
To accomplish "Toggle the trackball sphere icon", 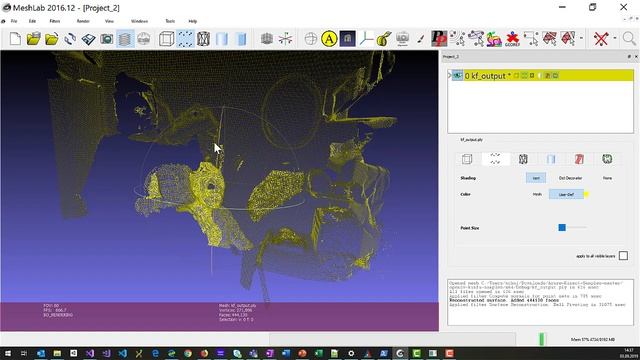I will point(311,39).
